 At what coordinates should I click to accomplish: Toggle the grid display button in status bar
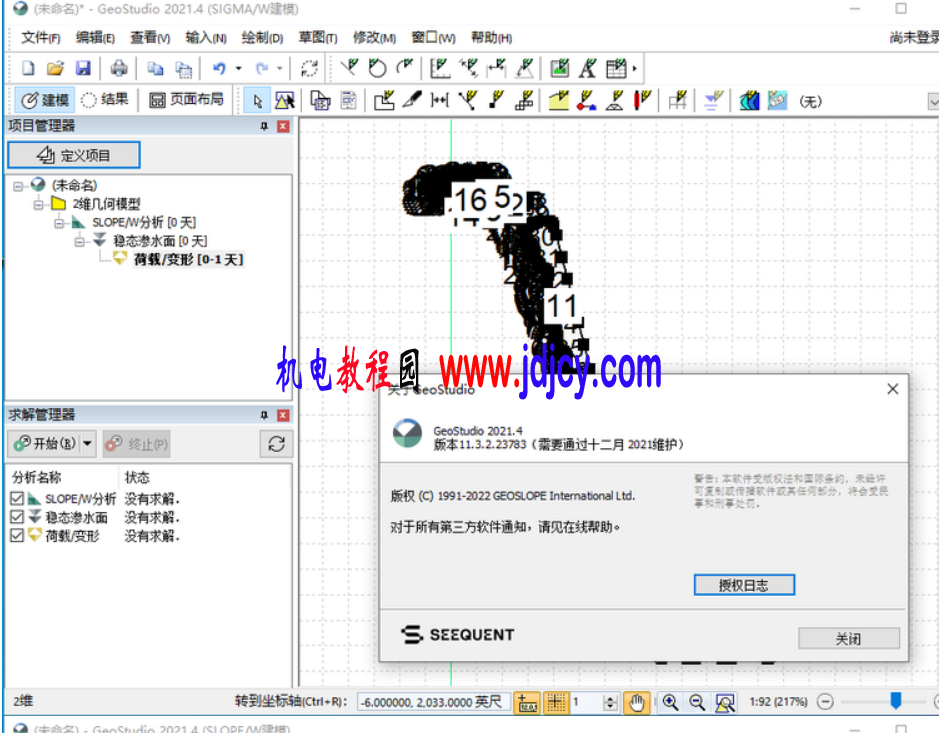tap(556, 702)
